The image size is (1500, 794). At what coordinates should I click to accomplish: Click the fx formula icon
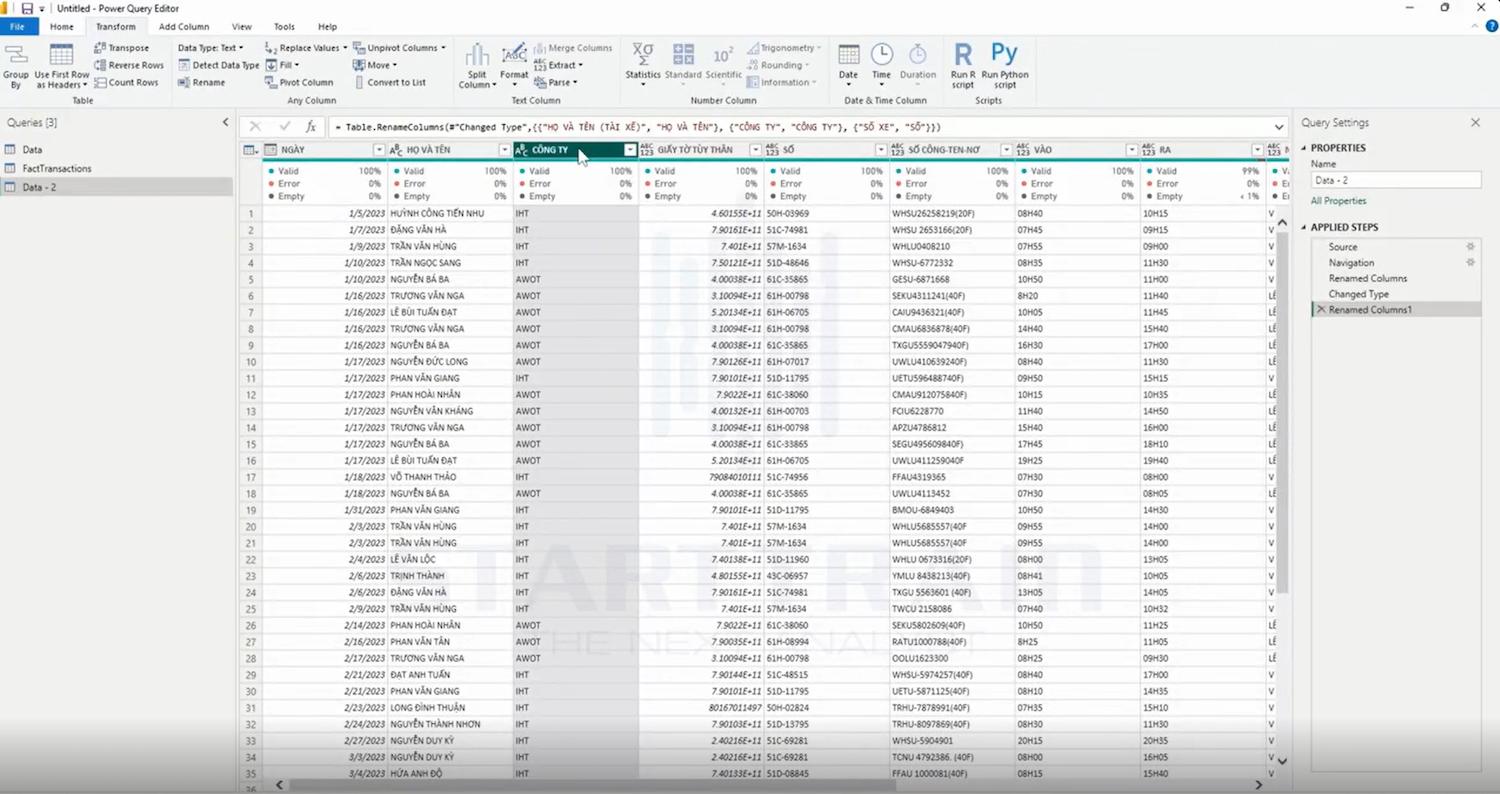point(311,127)
